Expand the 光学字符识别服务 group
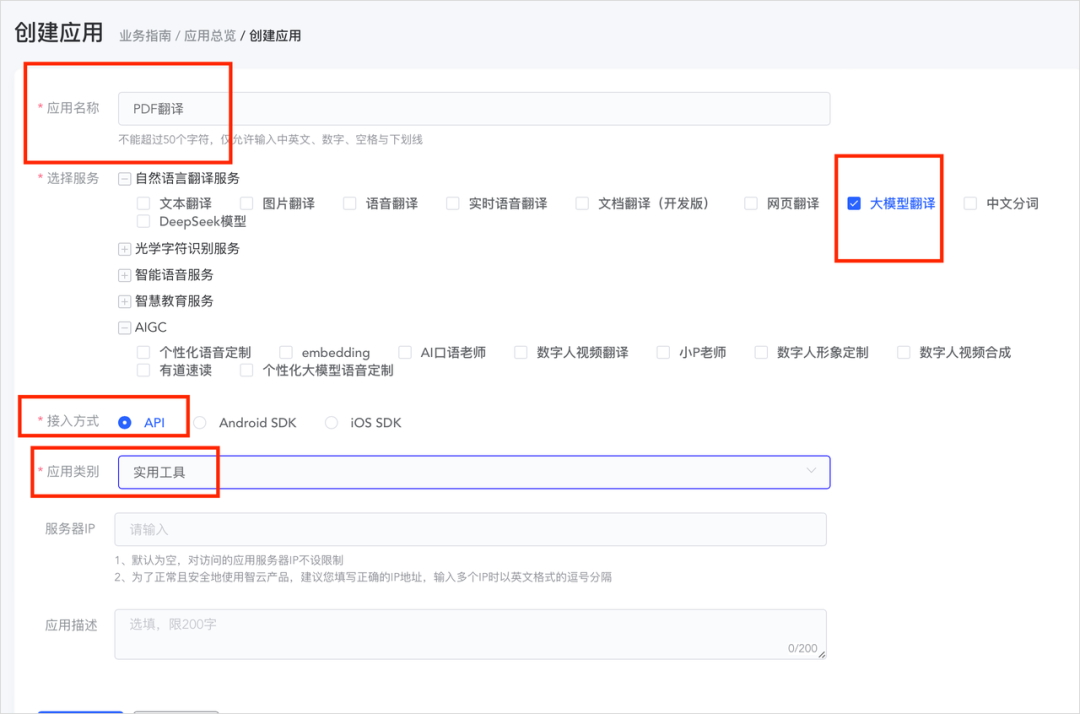The width and height of the screenshot is (1080, 714). [x=125, y=249]
